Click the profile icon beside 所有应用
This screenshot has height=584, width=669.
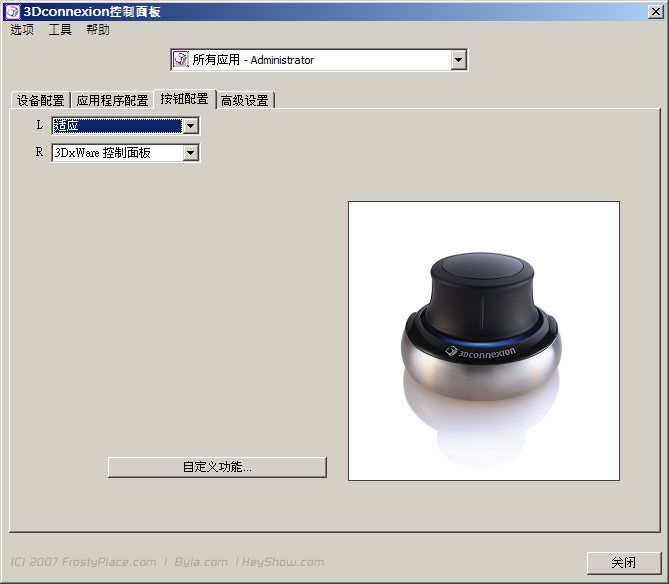pos(181,60)
